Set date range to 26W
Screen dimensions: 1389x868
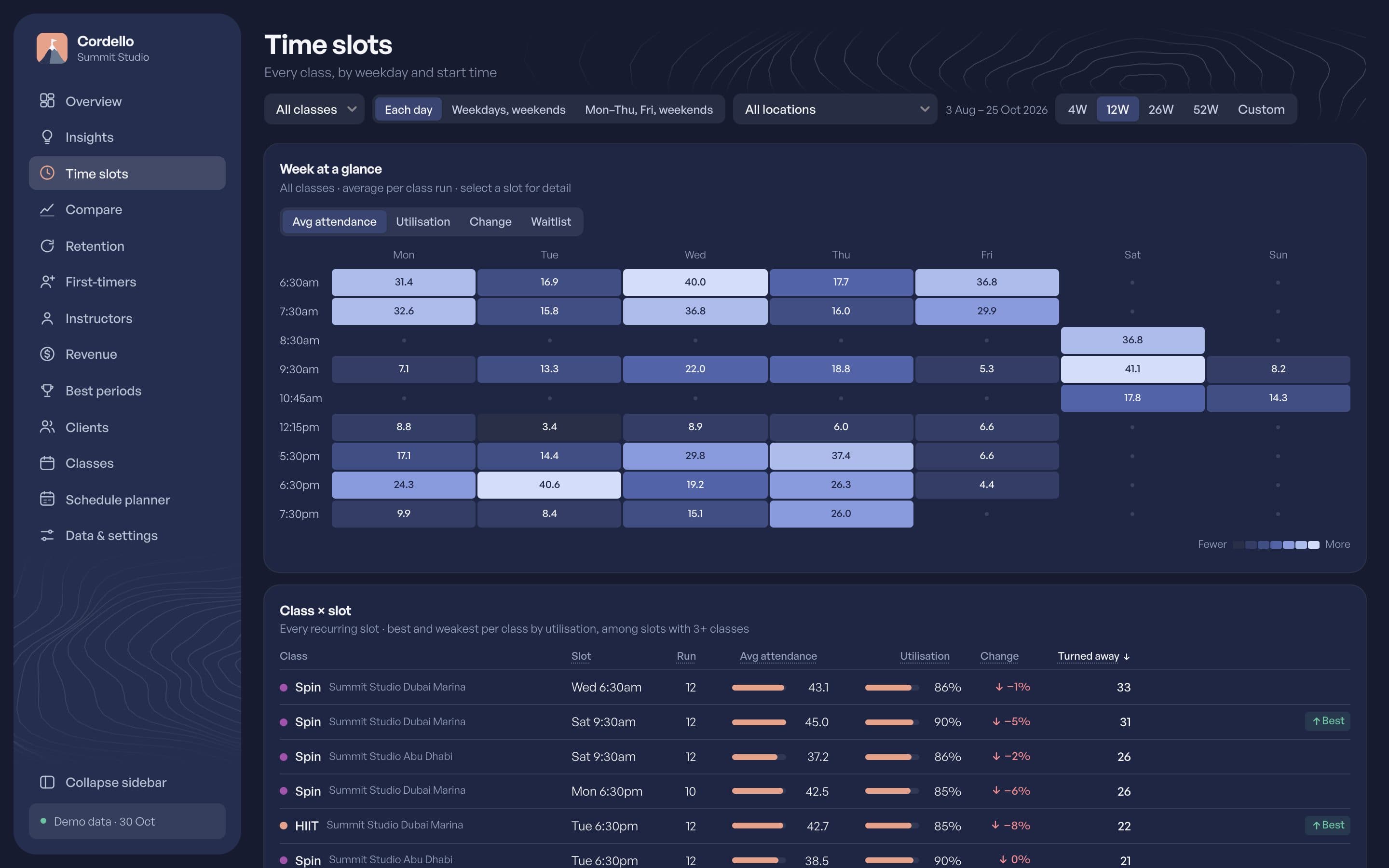click(1160, 109)
